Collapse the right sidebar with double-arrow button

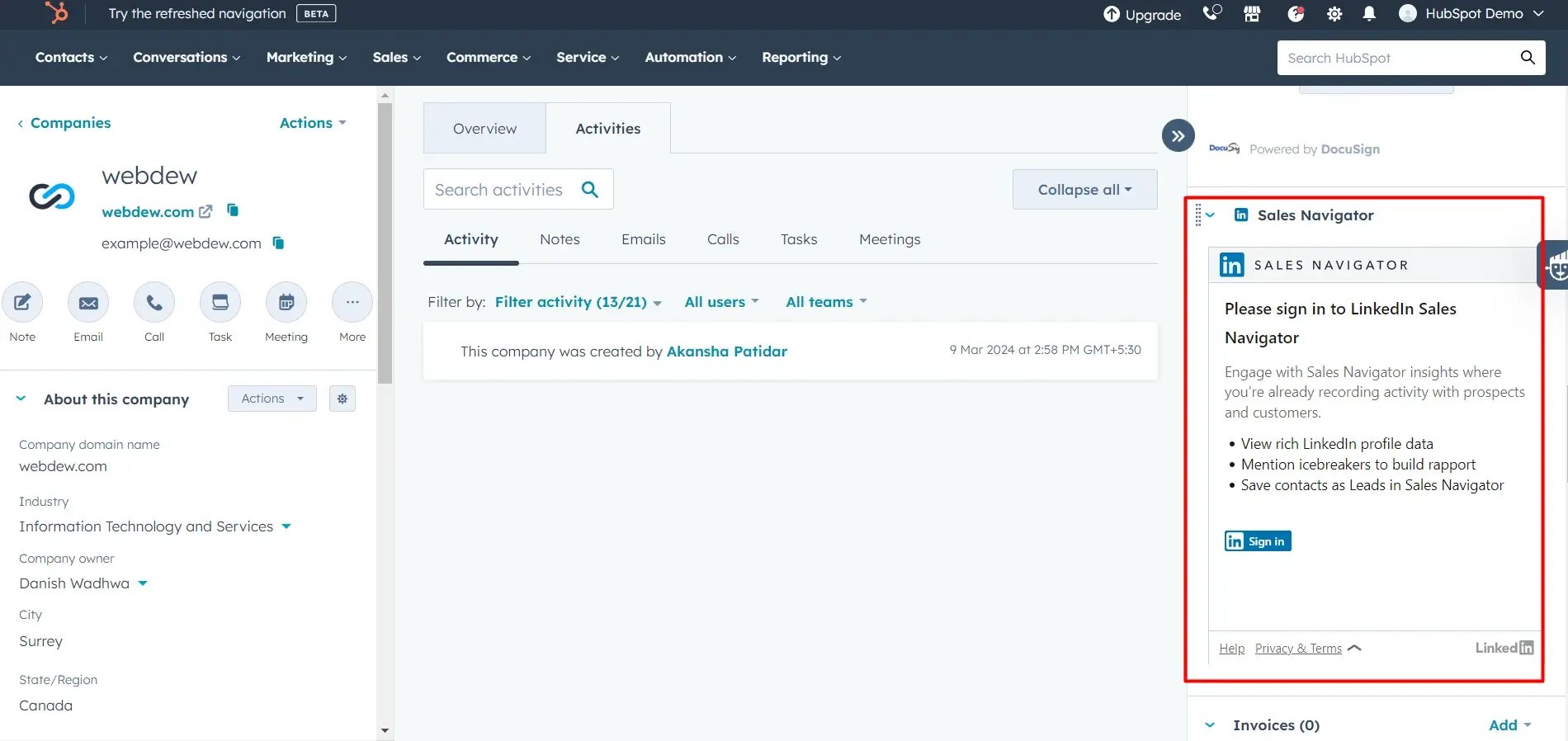click(1178, 136)
